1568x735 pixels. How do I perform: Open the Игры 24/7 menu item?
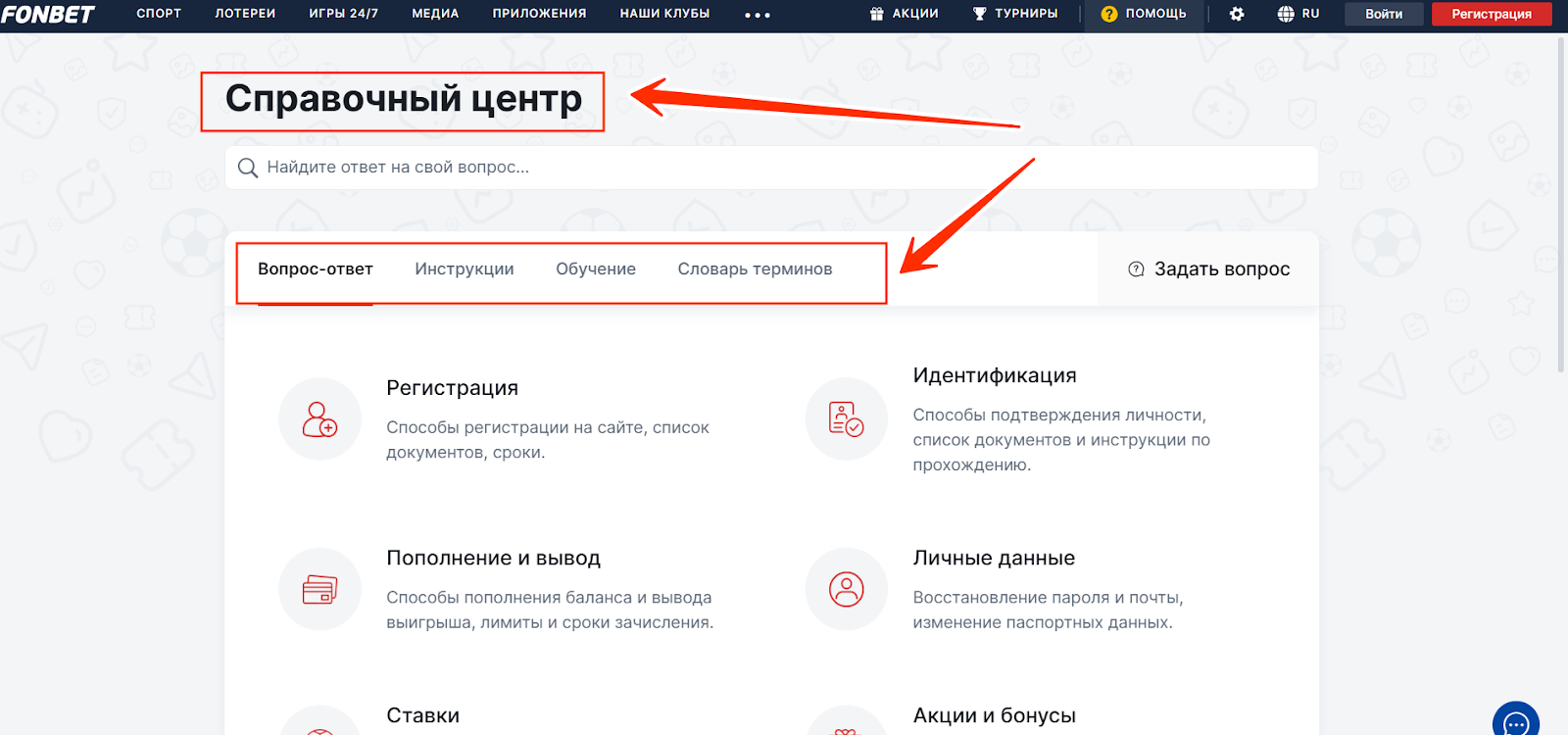[343, 14]
